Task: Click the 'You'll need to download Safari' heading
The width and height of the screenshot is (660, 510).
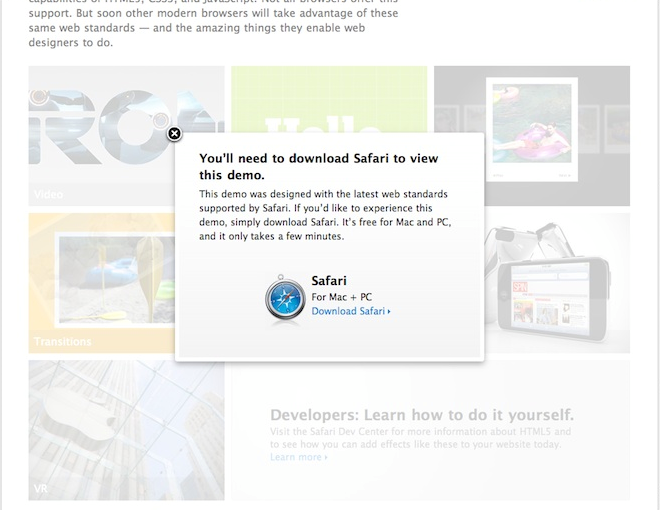Action: pos(319,167)
